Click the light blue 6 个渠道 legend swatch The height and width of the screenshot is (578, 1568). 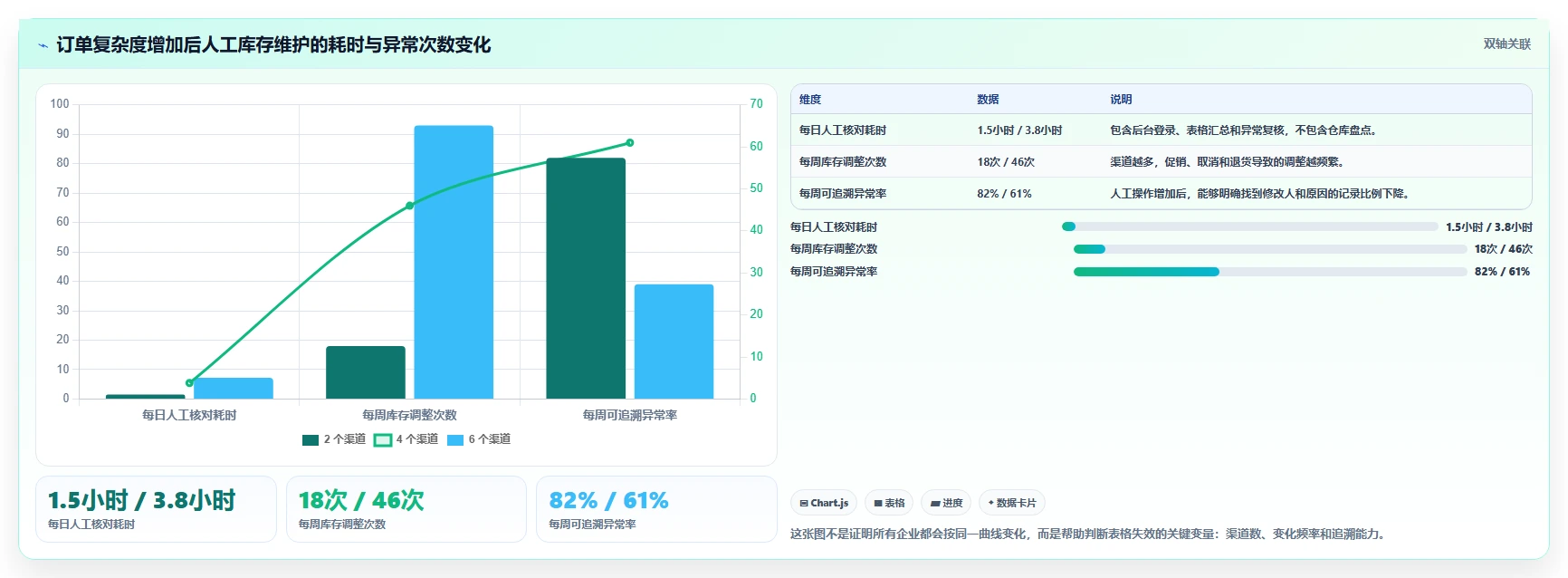455,440
